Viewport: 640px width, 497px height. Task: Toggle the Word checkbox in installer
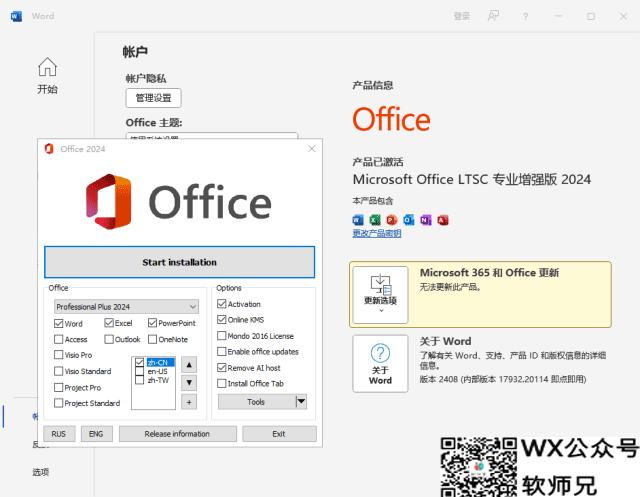[x=58, y=324]
